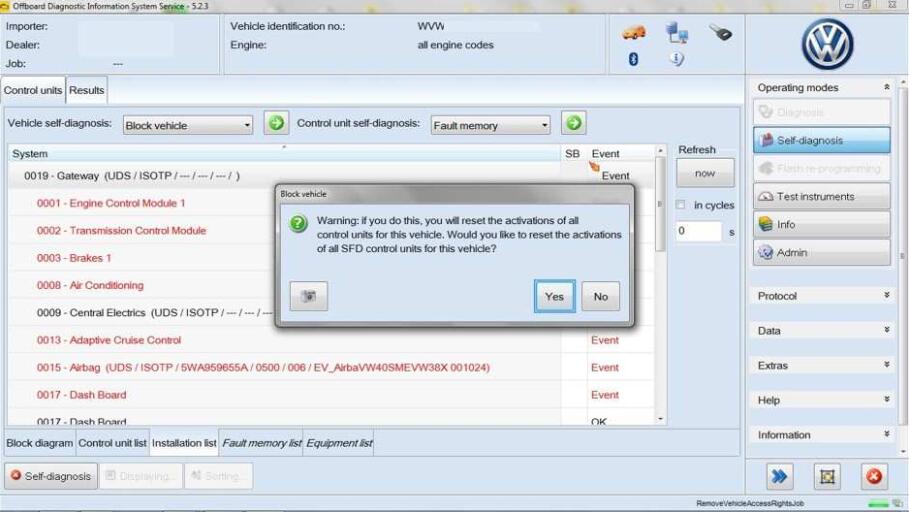Click the red cancel X button
The width and height of the screenshot is (909, 513).
pyautogui.click(x=874, y=476)
